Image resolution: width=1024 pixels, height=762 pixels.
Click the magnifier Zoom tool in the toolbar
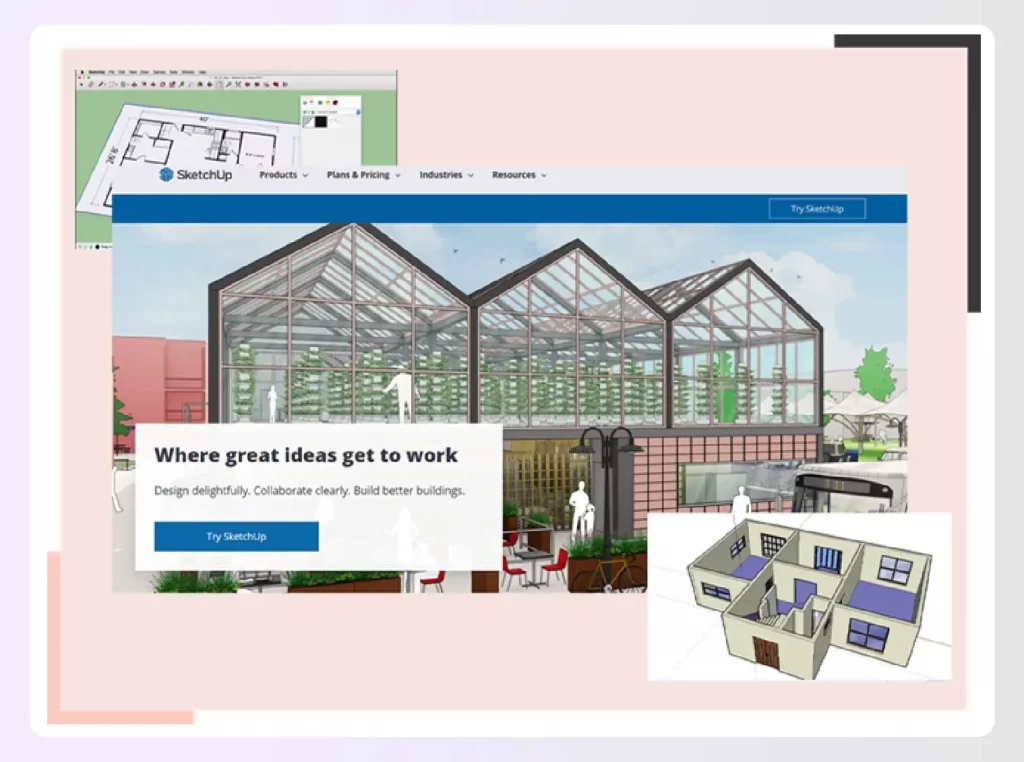(228, 84)
